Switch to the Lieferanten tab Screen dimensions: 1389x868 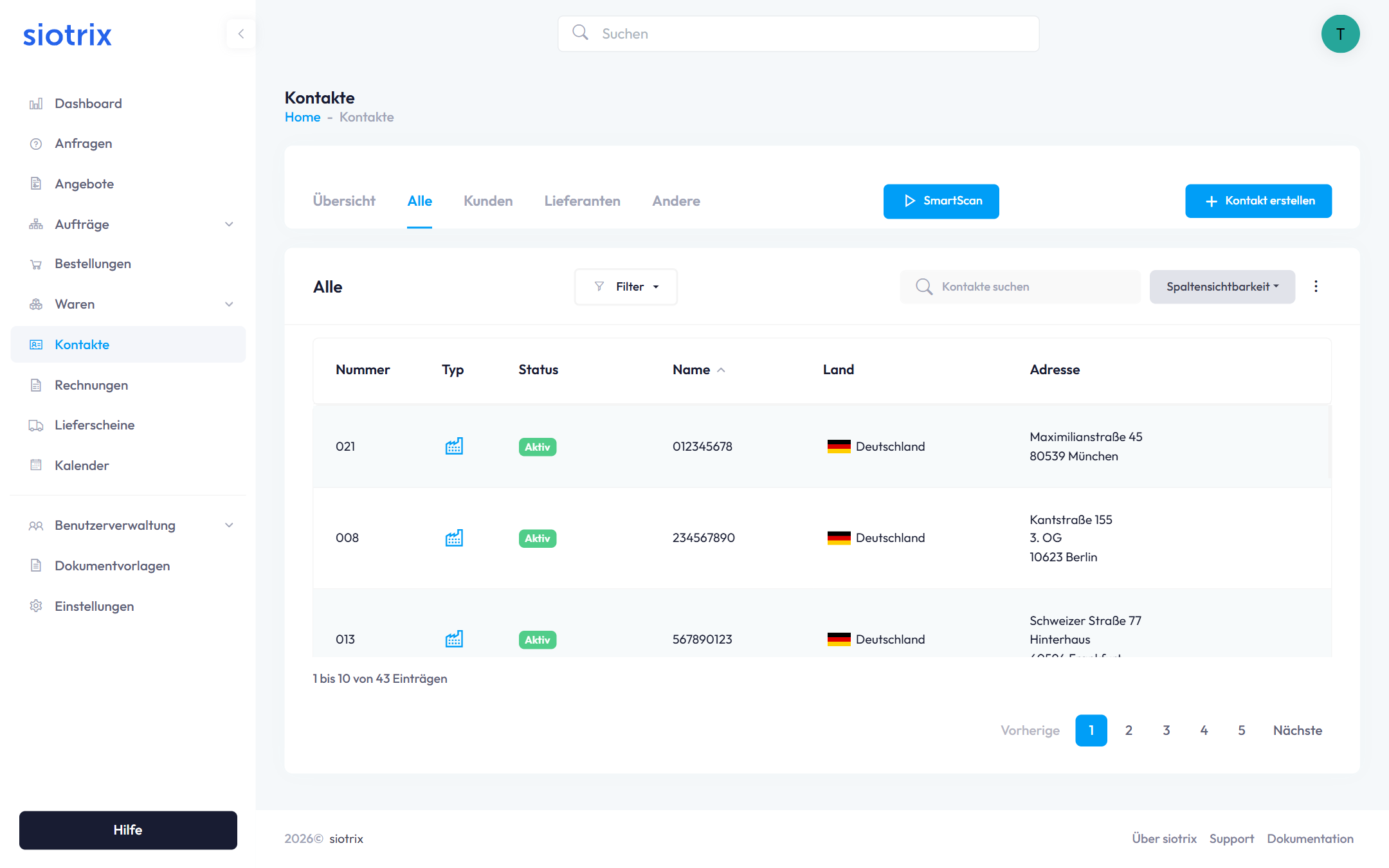(581, 201)
